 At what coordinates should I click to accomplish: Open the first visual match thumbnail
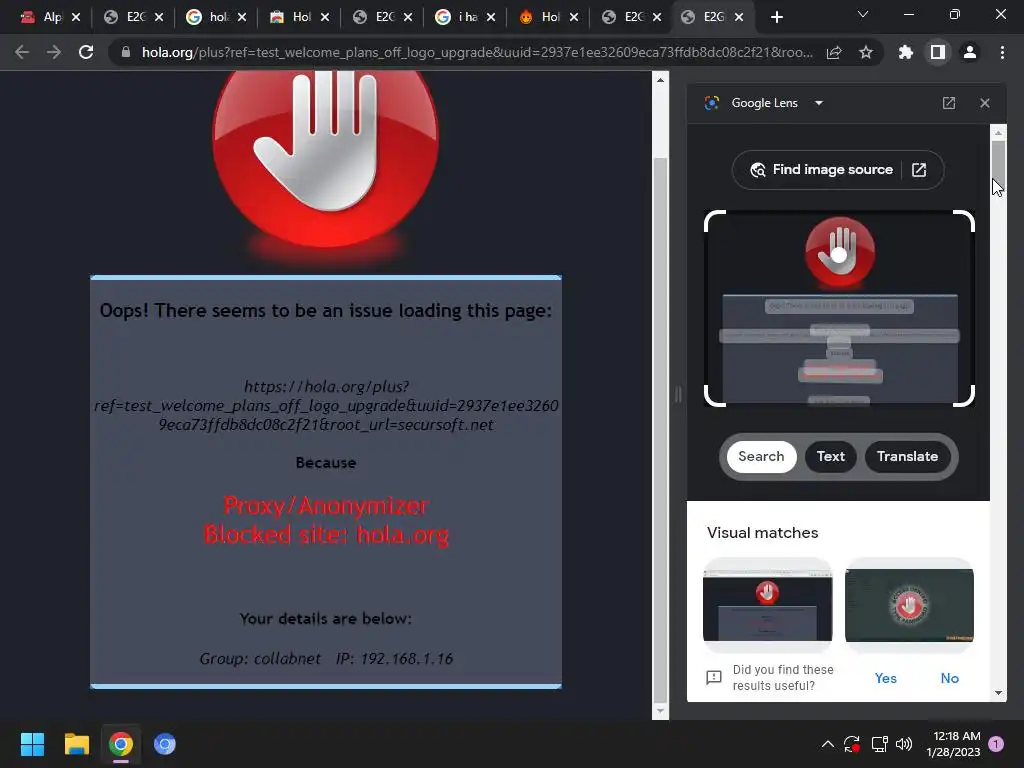(x=767, y=605)
